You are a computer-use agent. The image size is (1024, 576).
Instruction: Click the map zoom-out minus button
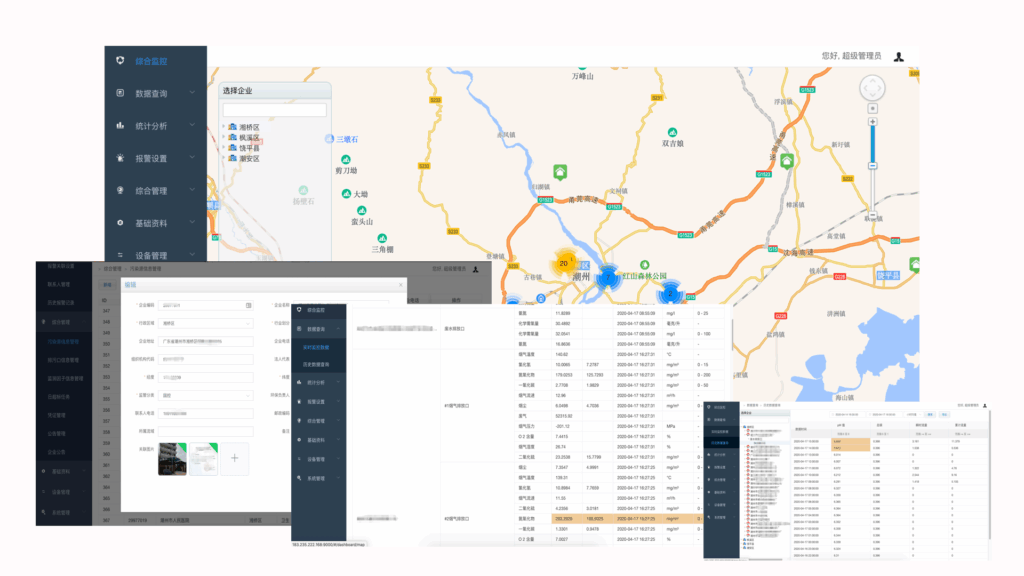873,216
